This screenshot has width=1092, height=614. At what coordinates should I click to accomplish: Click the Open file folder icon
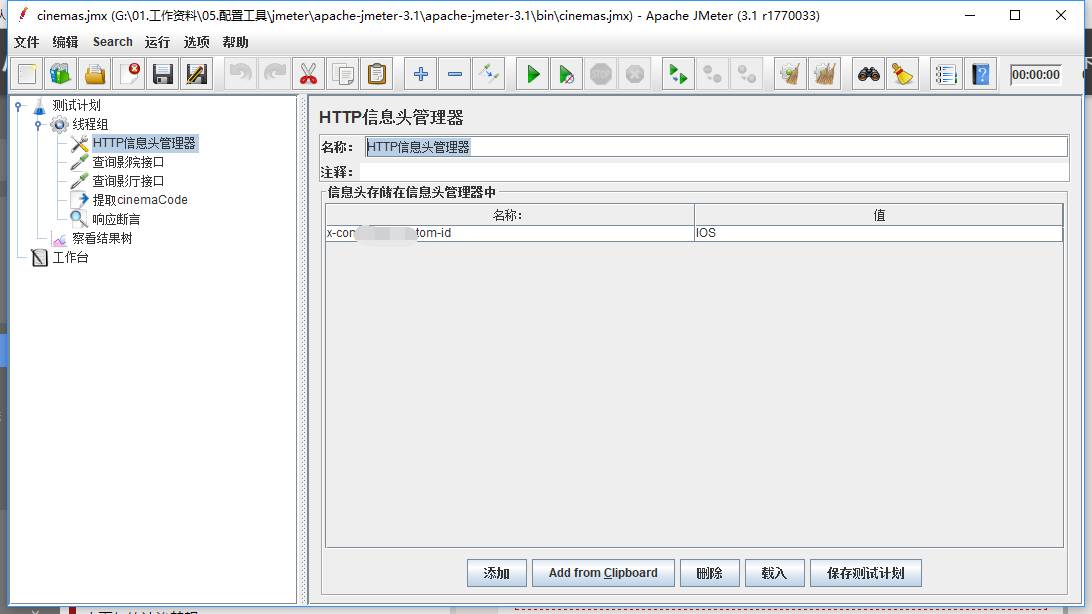[x=95, y=74]
